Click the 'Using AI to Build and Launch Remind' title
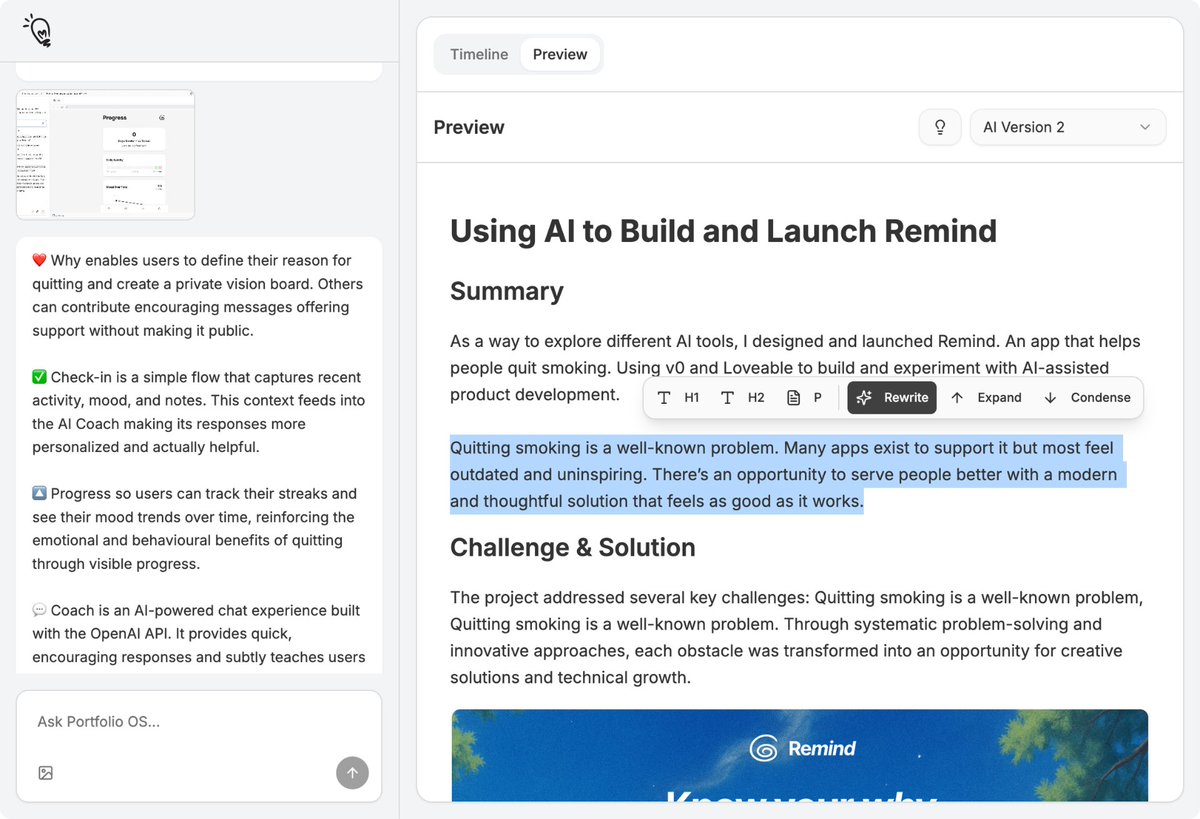The width and height of the screenshot is (1200, 819). [x=723, y=231]
